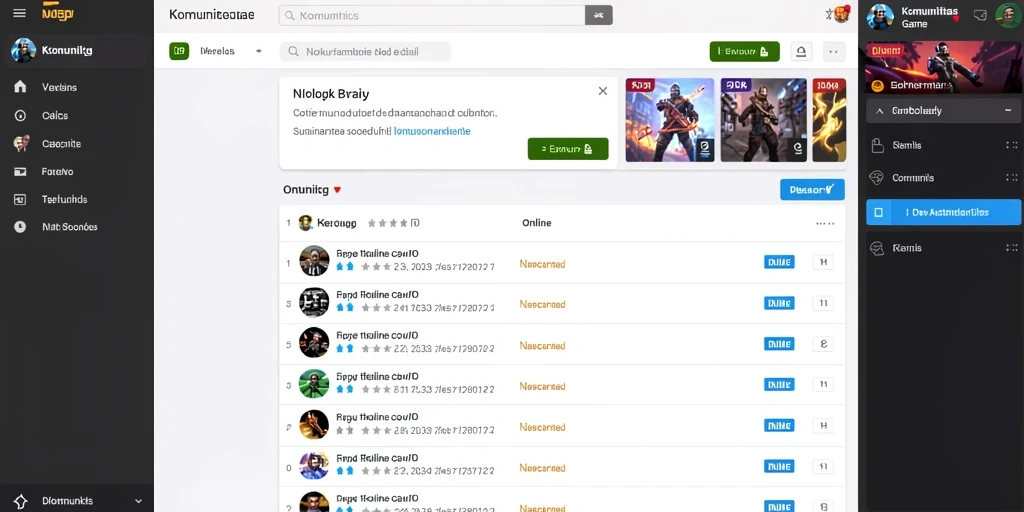This screenshot has width=1024, height=512.
Task: Click the green Eenourr button in banner
Action: (x=568, y=149)
